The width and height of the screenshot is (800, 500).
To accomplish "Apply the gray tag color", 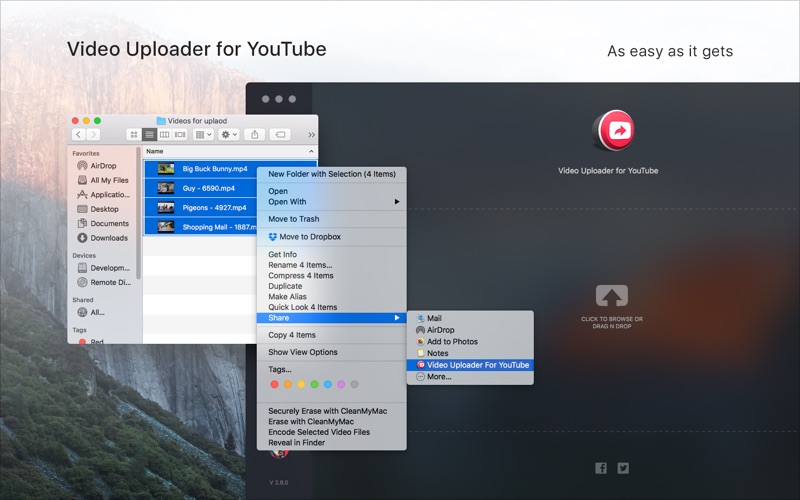I will [x=354, y=384].
